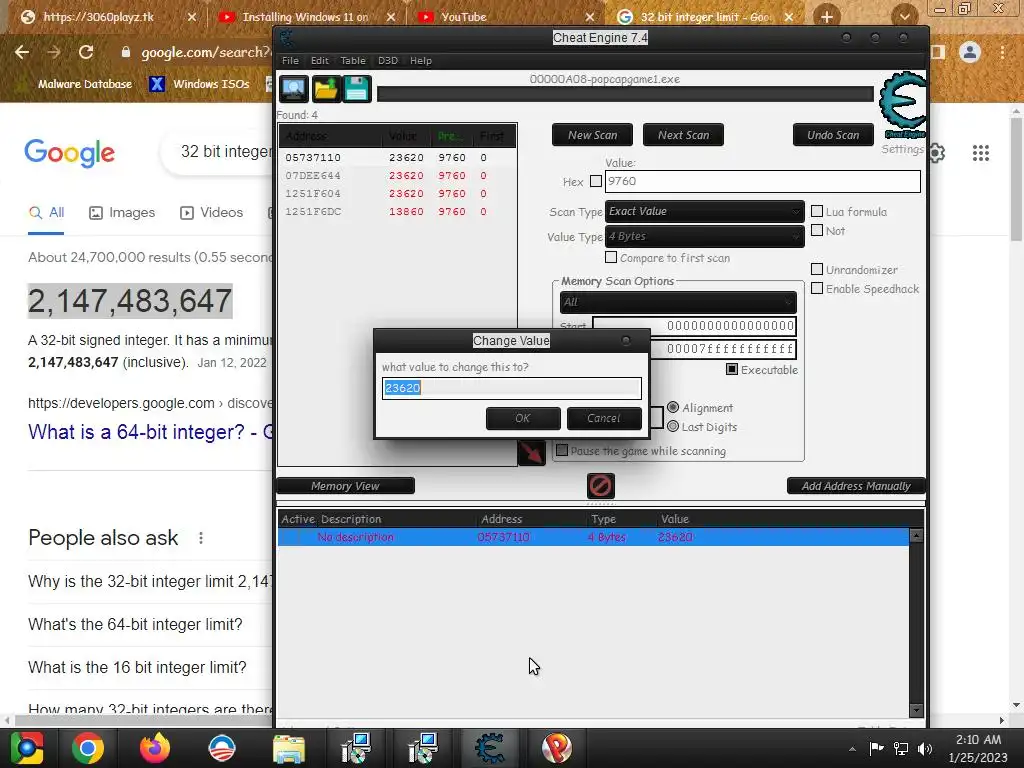Select the Alignment radio button
The image size is (1024, 768).
pos(673,407)
